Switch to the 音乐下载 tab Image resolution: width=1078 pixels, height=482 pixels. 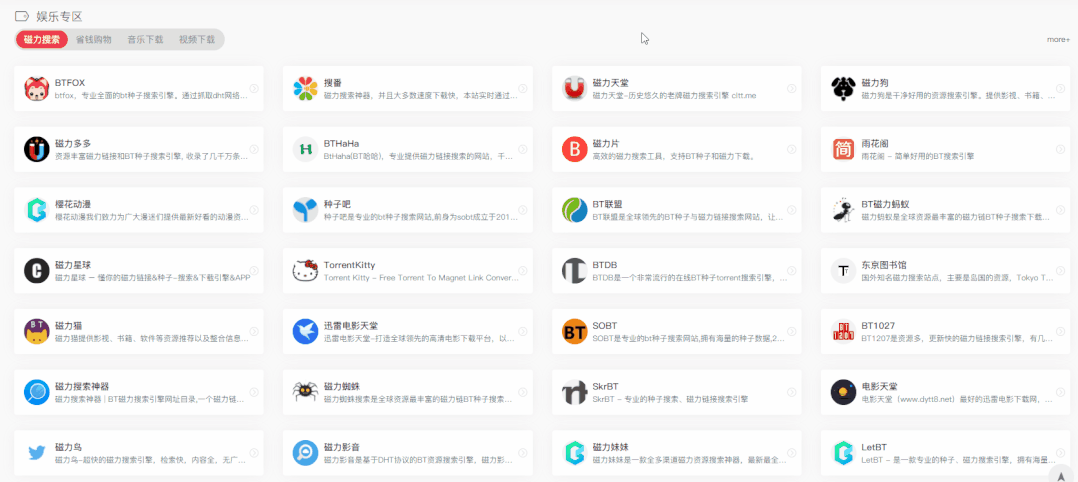[145, 39]
